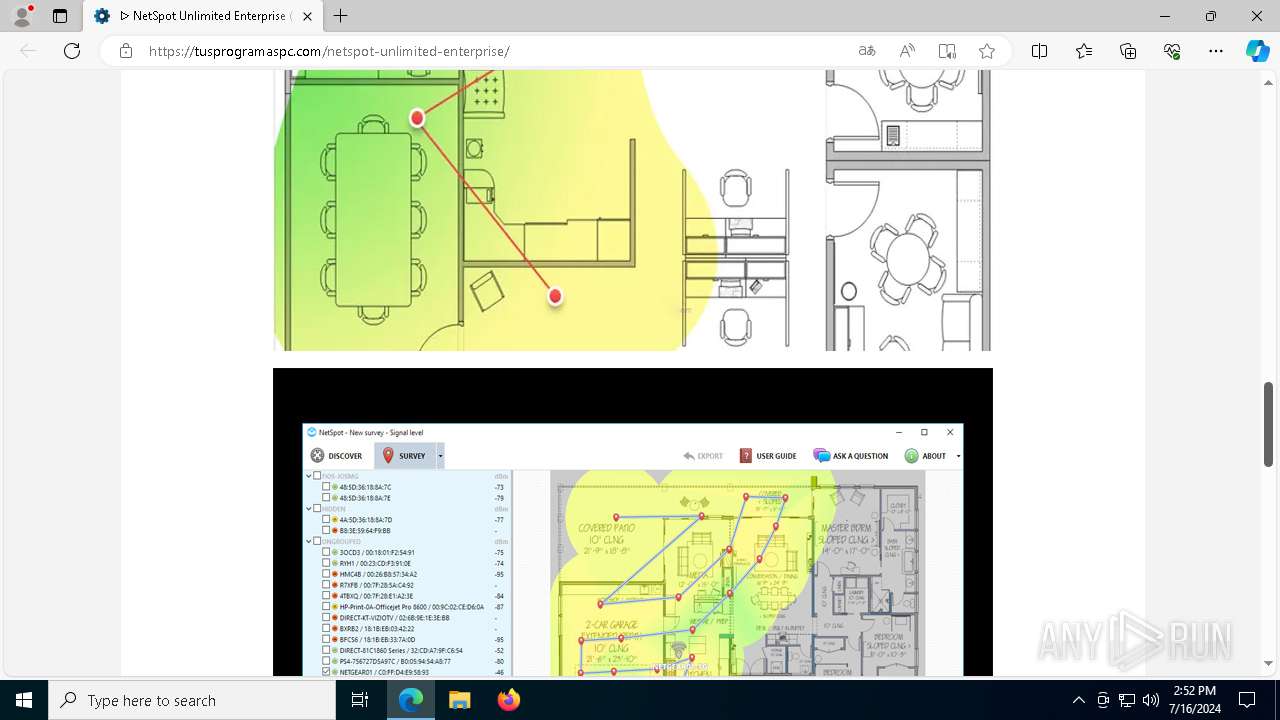Check the 3OCD3 network checkbox
Viewport: 1280px width, 720px height.
326,552
